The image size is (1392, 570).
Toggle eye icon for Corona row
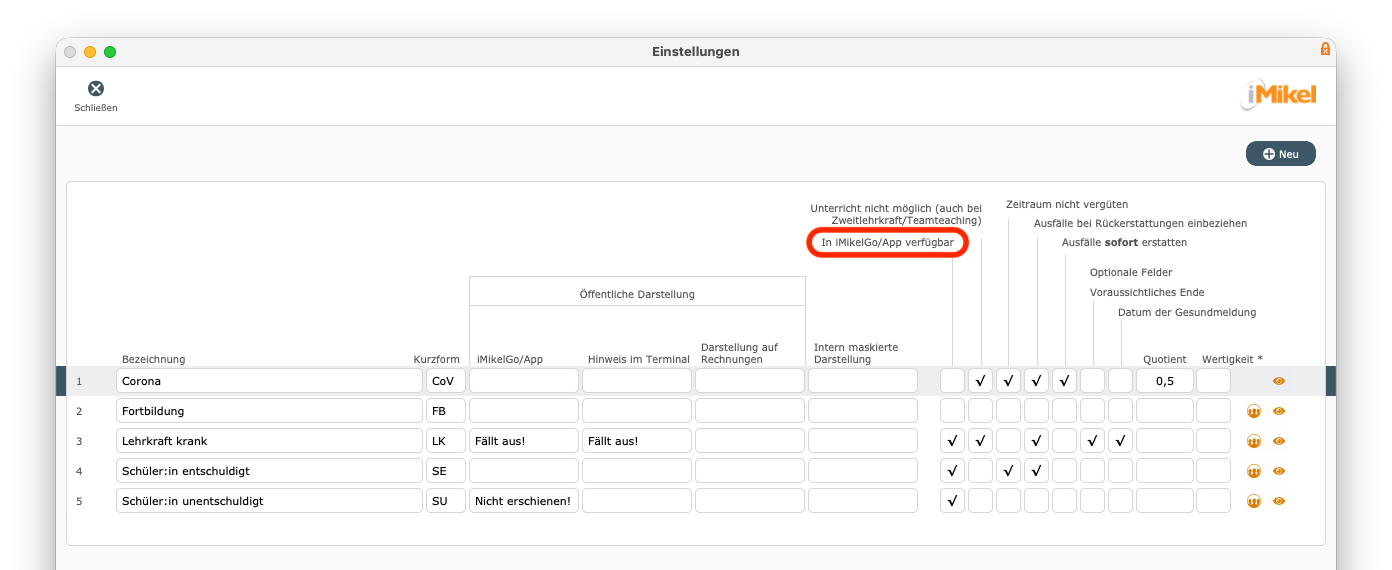coord(1279,381)
